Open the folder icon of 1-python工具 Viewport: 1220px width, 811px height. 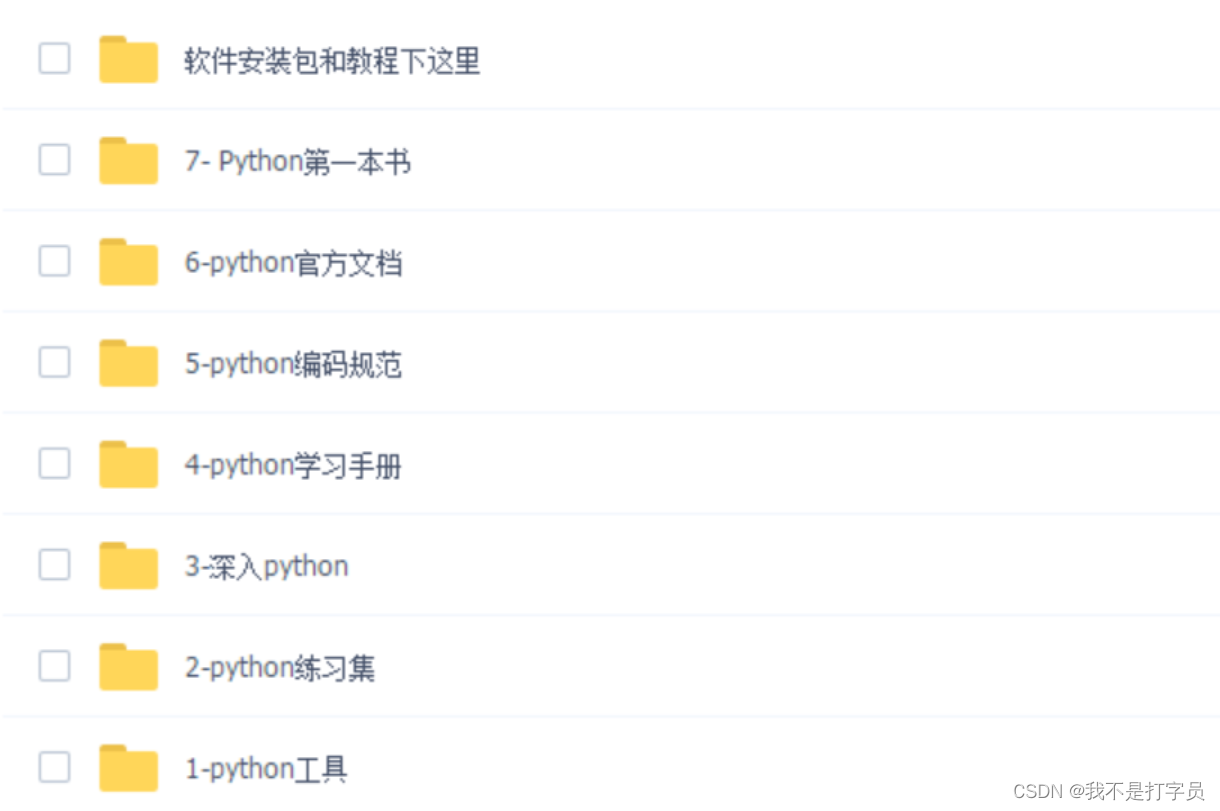[x=128, y=768]
